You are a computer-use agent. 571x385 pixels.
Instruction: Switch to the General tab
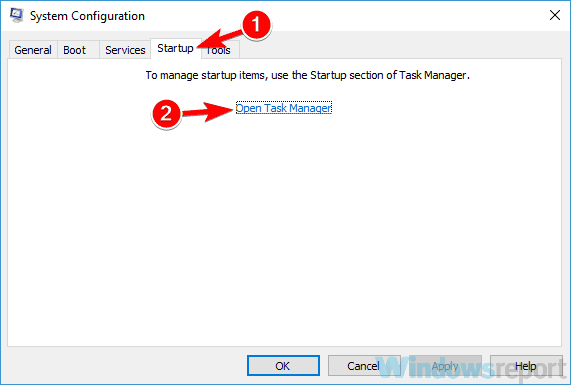coord(33,50)
